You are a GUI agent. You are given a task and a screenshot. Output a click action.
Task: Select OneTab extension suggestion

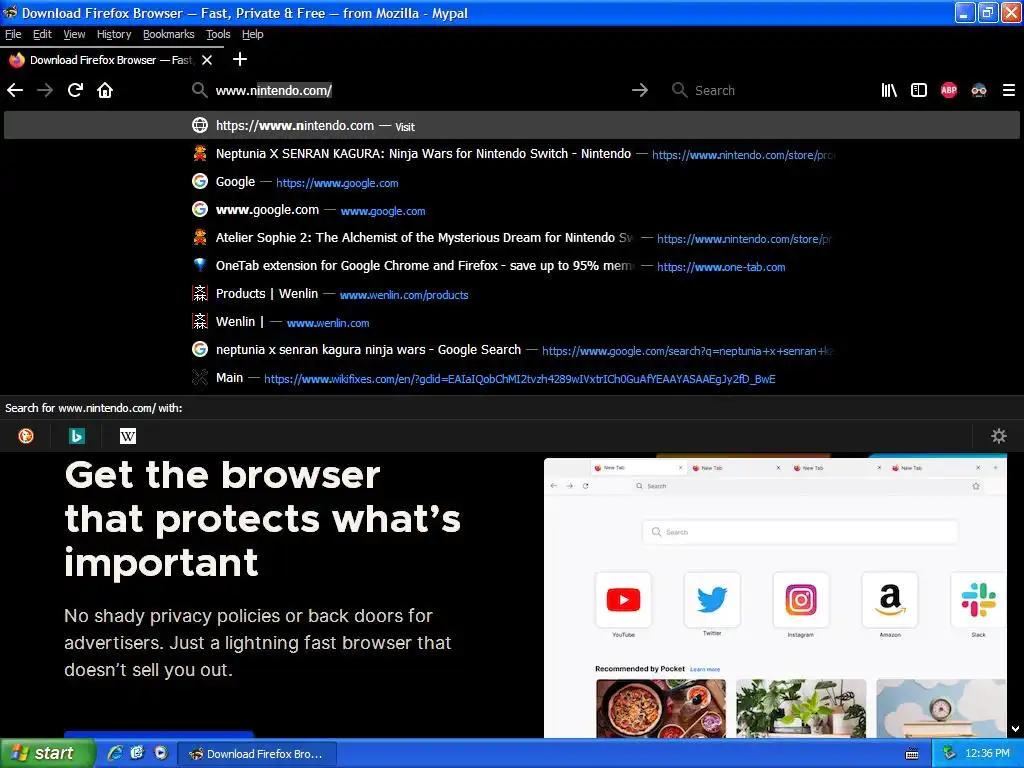click(x=511, y=266)
